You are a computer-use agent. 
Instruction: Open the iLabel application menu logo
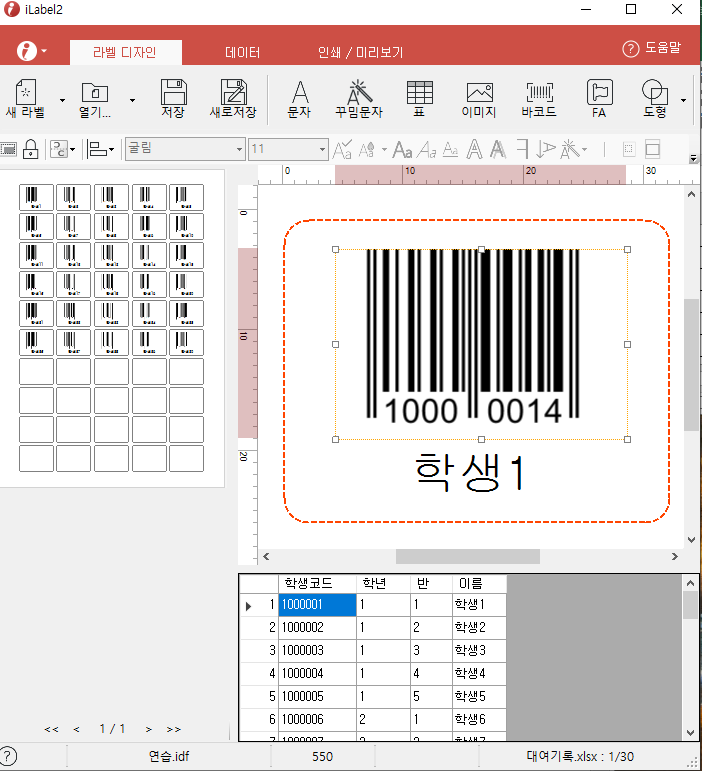27,51
